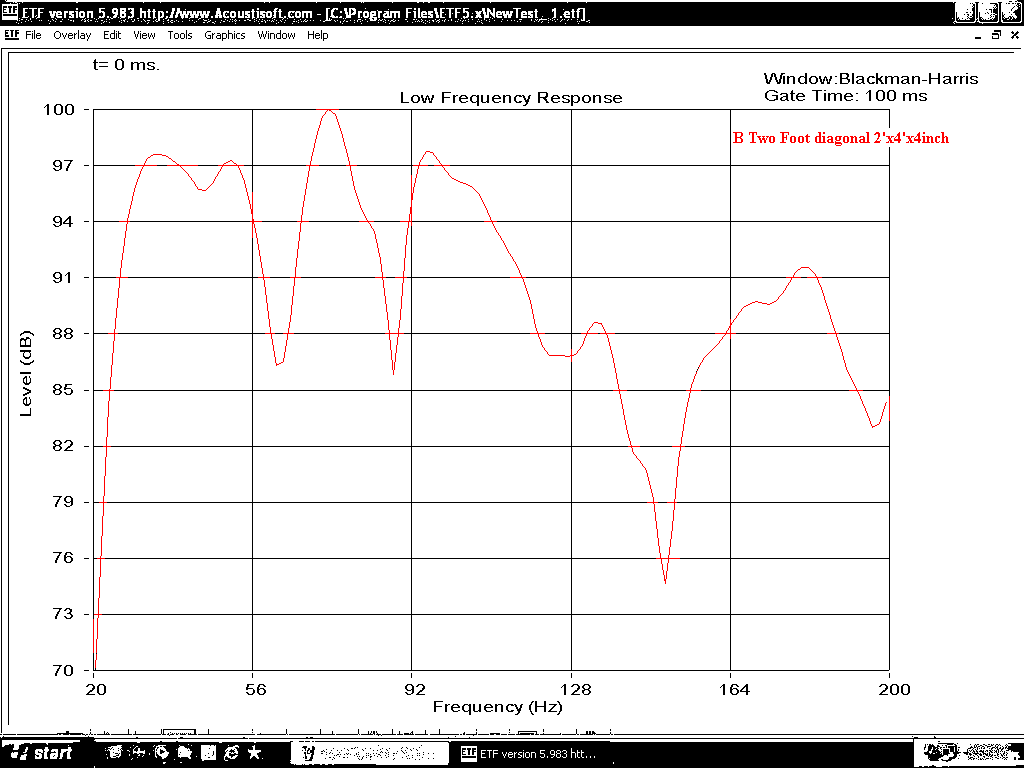Viewport: 1024px width, 768px height.
Task: Click the ETF icon in the title bar
Action: coord(11,13)
